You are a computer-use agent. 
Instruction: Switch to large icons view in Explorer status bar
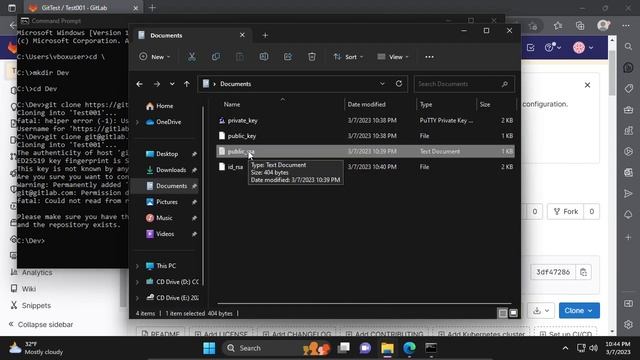click(513, 313)
